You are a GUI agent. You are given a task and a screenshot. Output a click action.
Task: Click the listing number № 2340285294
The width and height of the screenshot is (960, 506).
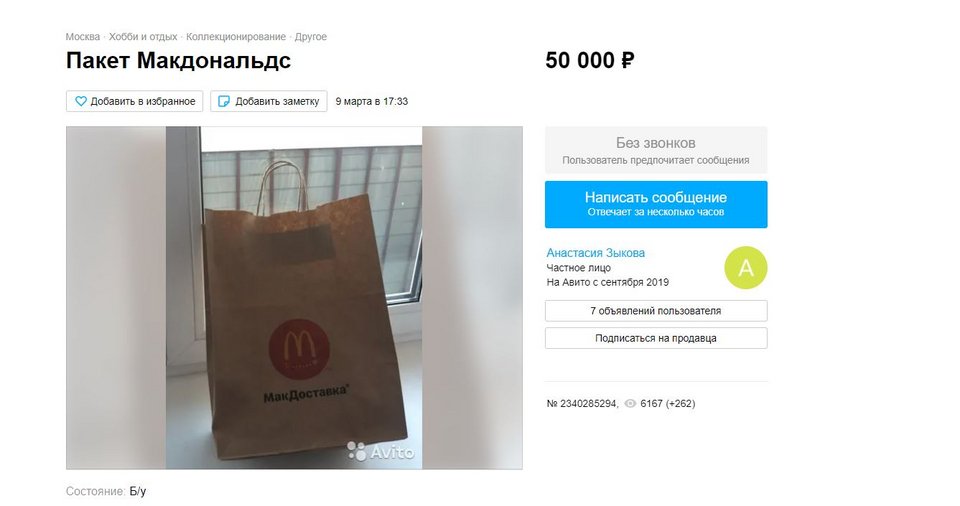point(582,404)
